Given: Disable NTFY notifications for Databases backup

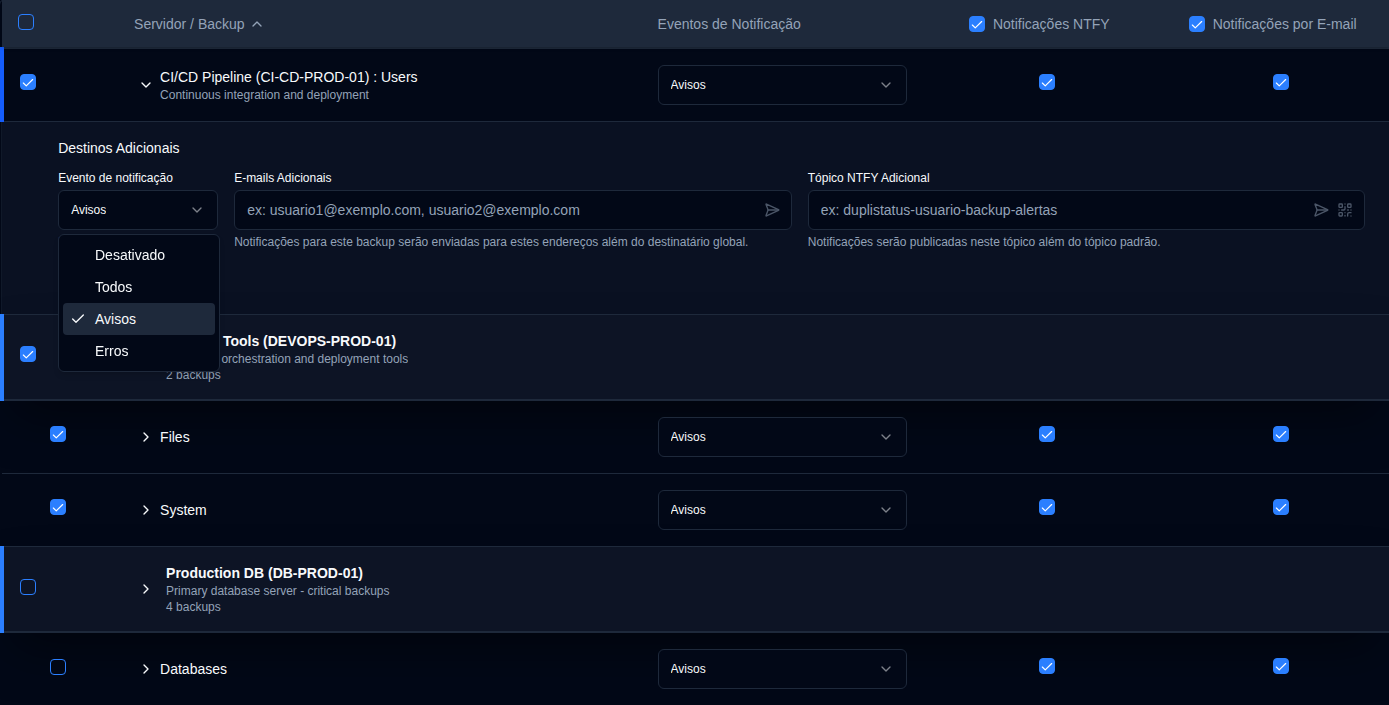Looking at the screenshot, I should click(x=1047, y=666).
